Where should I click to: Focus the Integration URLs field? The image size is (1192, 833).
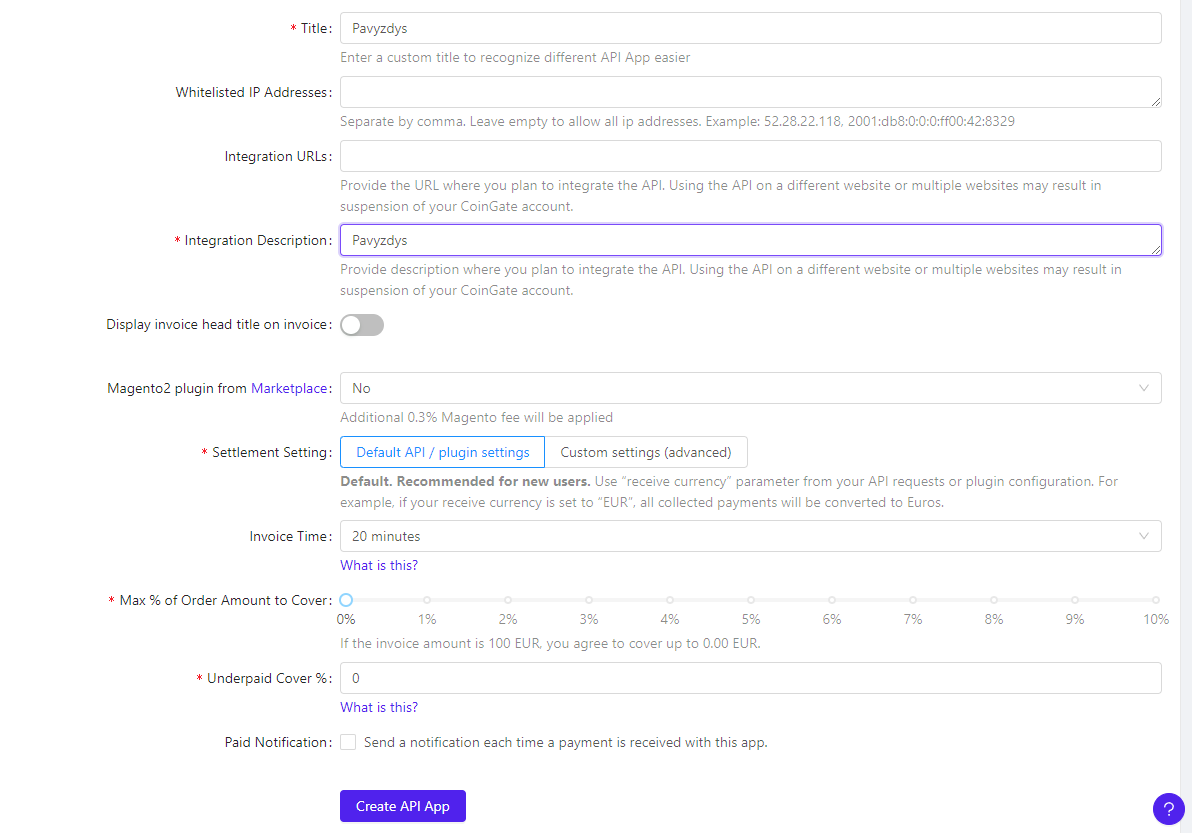coord(750,156)
